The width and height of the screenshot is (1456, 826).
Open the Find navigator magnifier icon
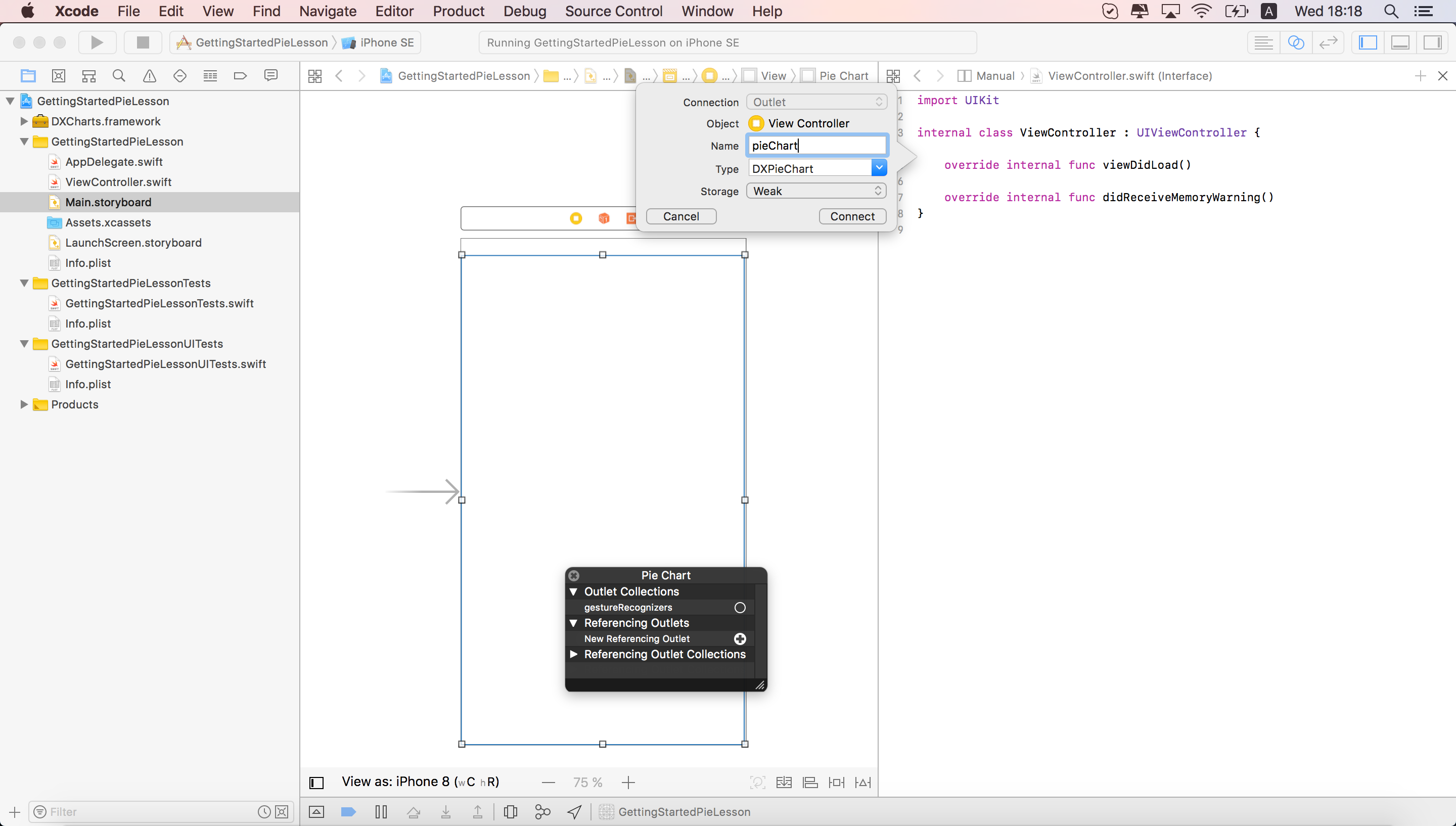pyautogui.click(x=118, y=75)
